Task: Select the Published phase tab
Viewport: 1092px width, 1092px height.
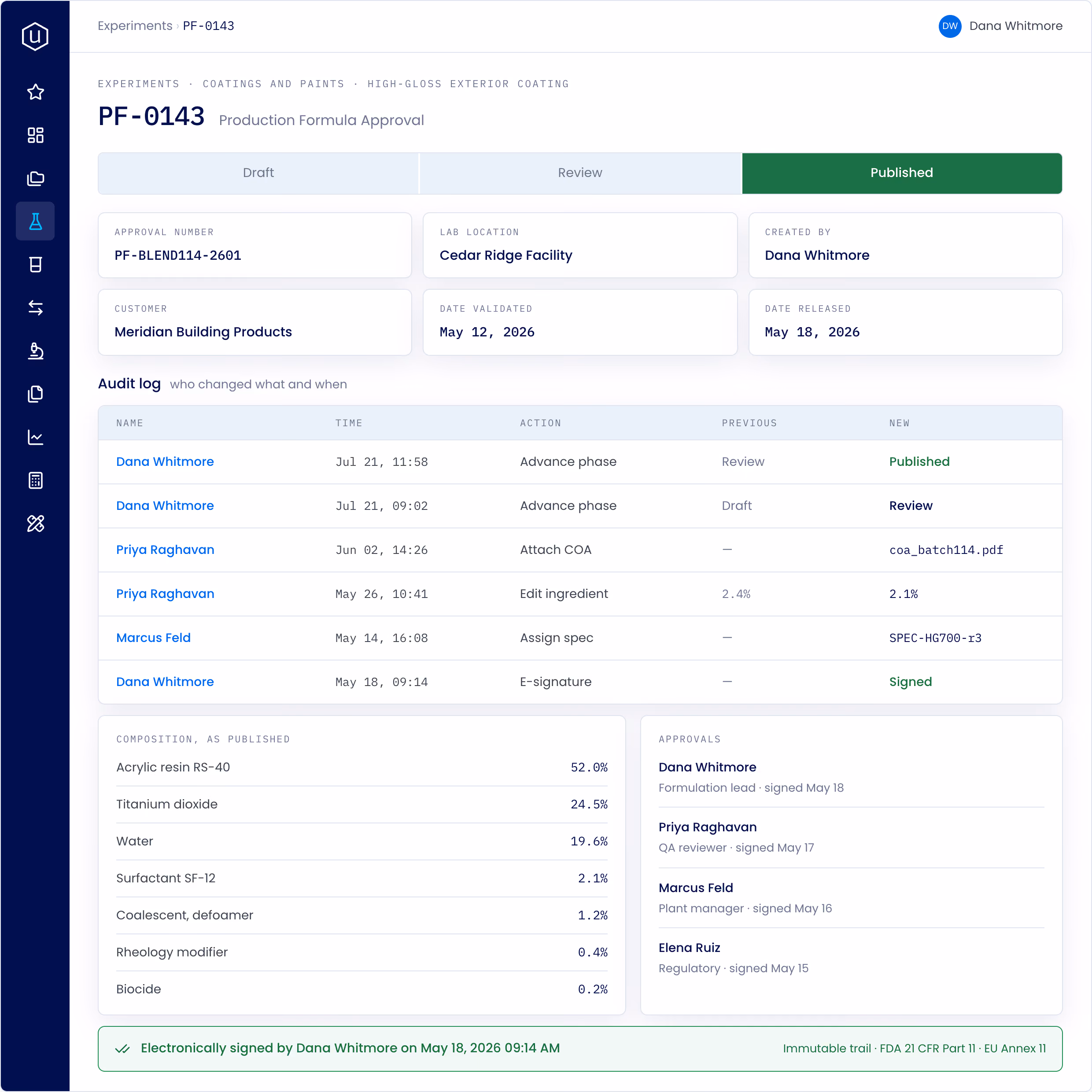Action: [x=901, y=173]
